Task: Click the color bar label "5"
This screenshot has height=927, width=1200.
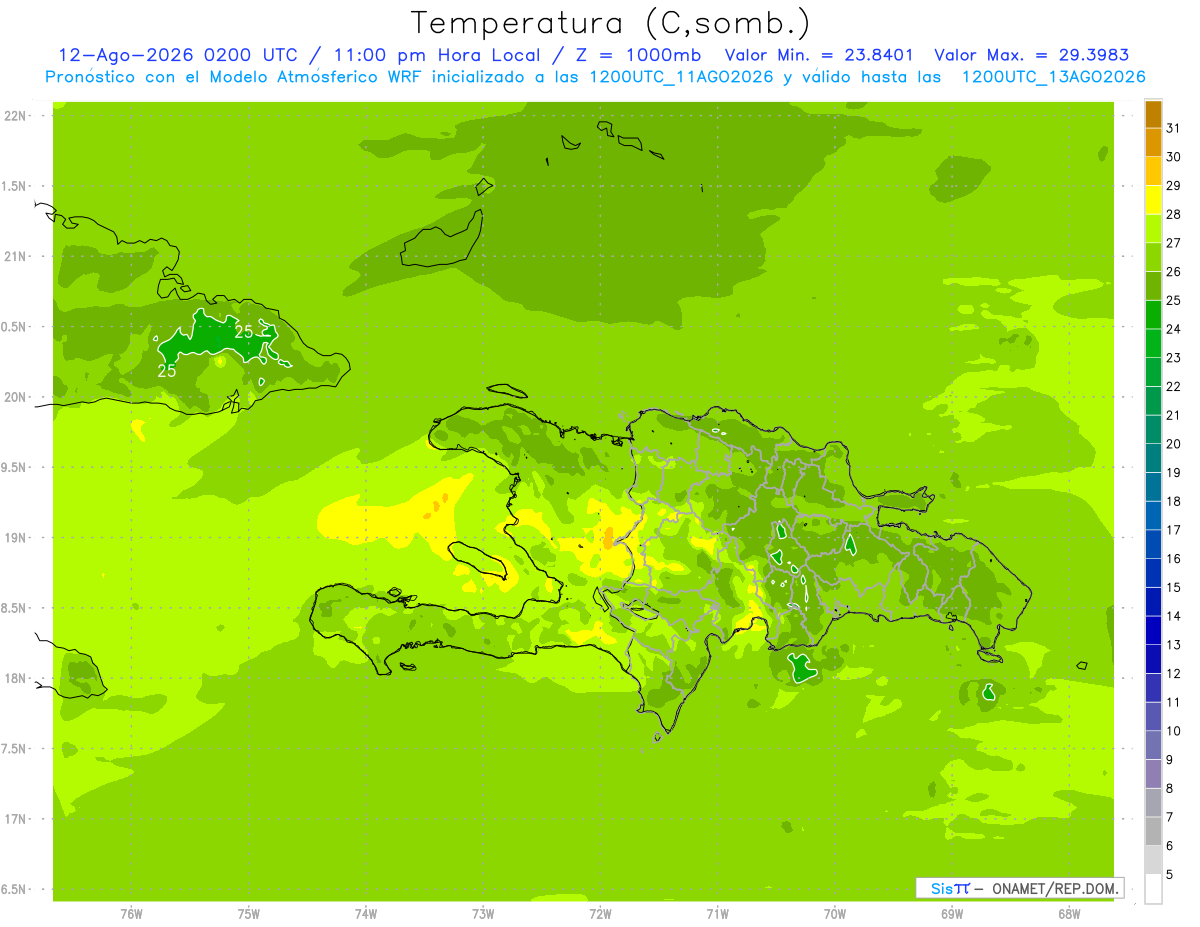Action: coord(1171,875)
